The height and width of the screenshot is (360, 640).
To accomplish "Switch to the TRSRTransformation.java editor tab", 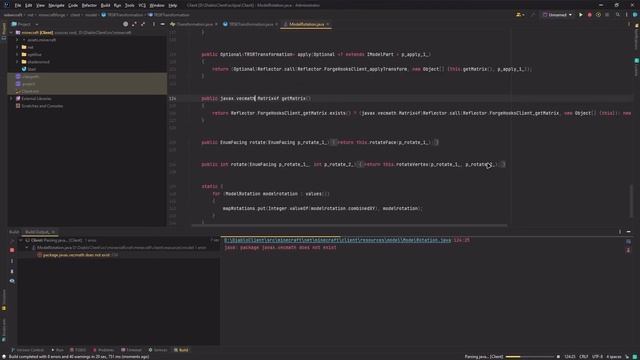I will coord(251,24).
